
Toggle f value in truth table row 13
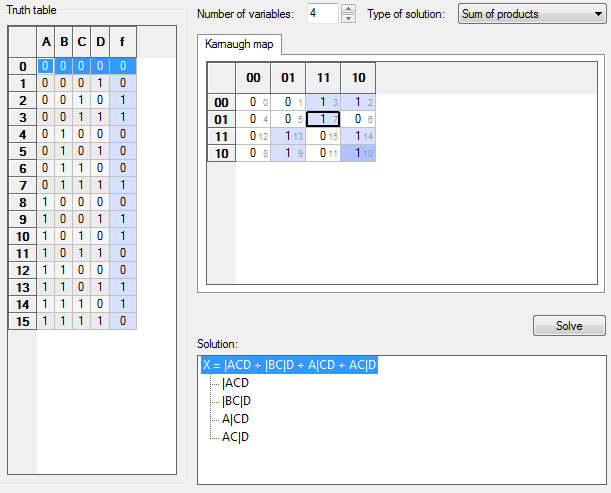coord(123,287)
